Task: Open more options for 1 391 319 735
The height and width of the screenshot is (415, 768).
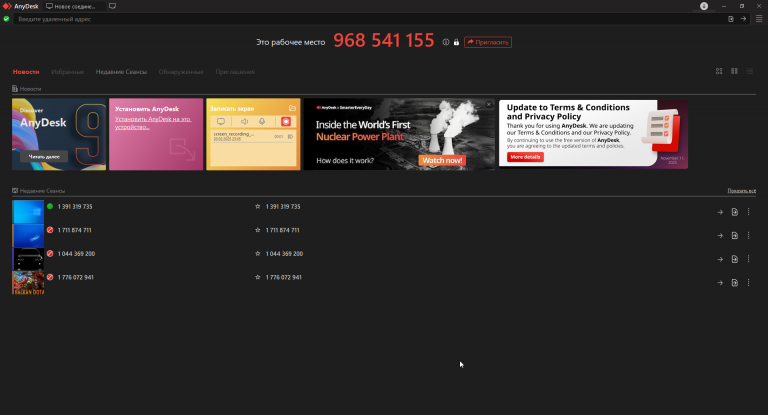Action: 748,212
